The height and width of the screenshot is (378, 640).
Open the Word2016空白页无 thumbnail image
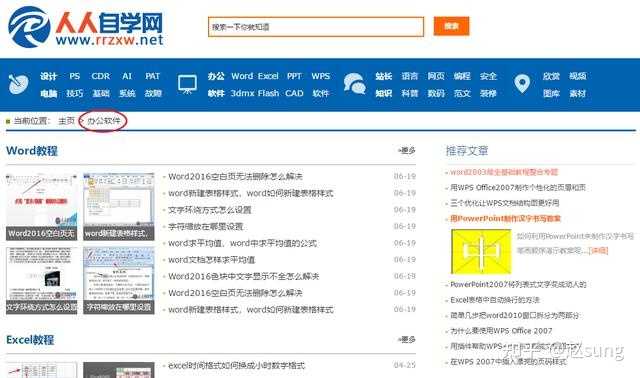click(x=42, y=207)
